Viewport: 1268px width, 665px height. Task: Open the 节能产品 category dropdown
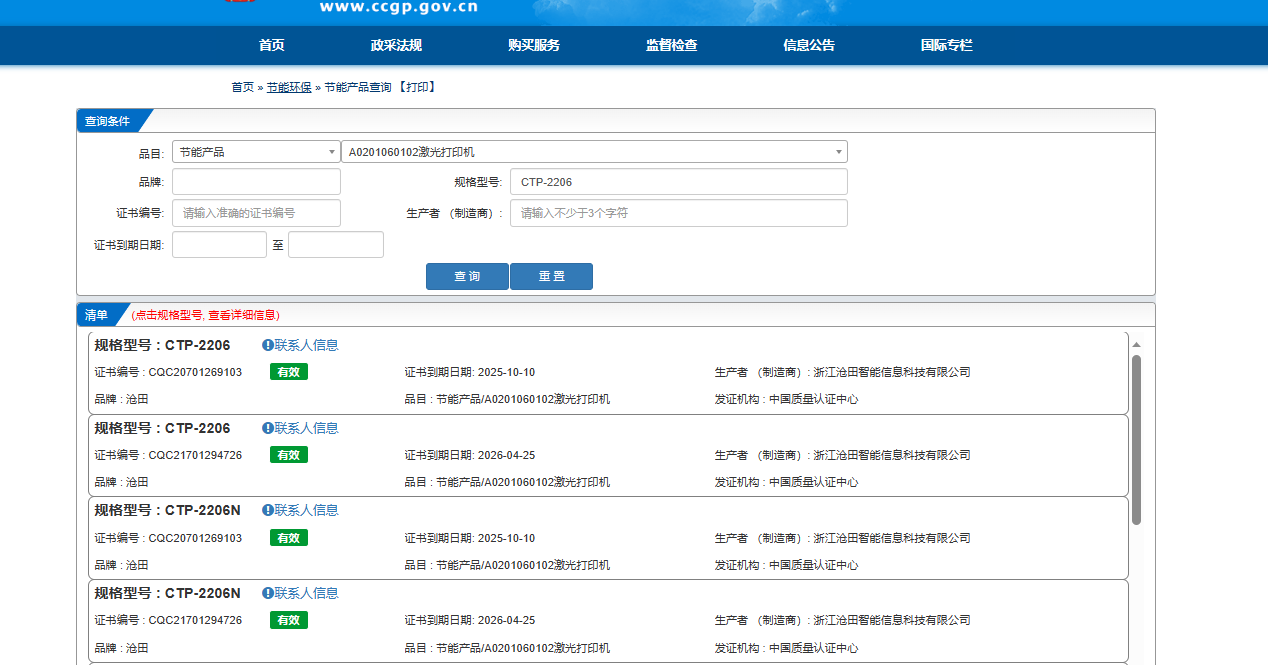(x=256, y=152)
